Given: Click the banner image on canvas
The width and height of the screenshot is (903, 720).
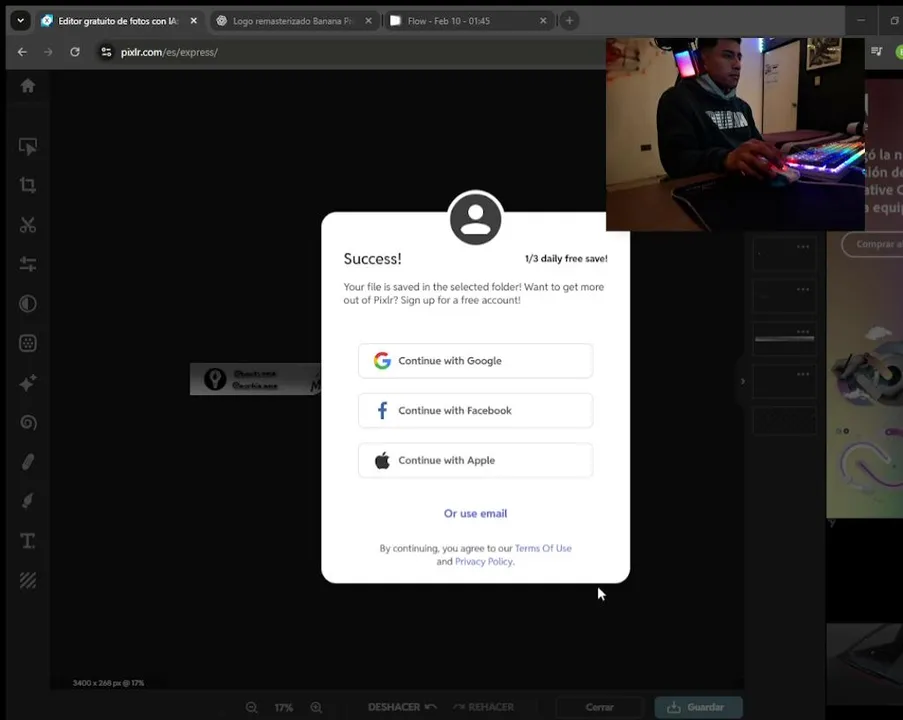Looking at the screenshot, I should click(256, 379).
